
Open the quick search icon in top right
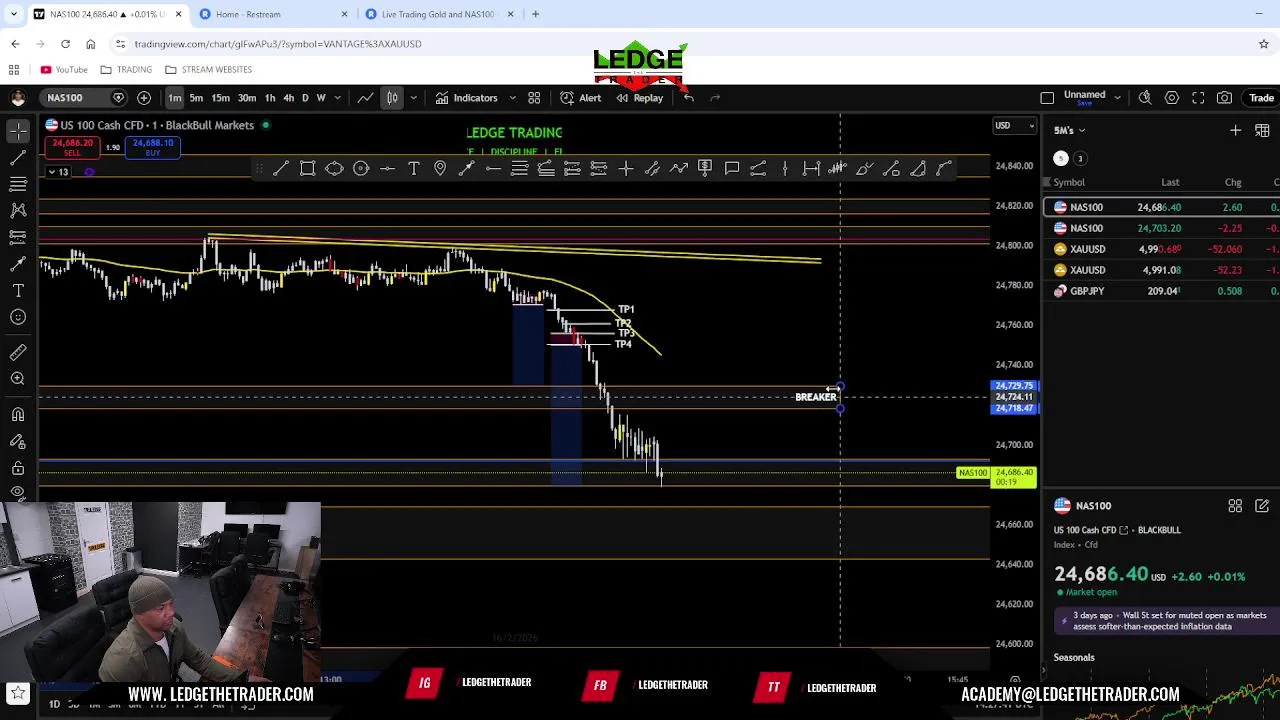(1145, 98)
